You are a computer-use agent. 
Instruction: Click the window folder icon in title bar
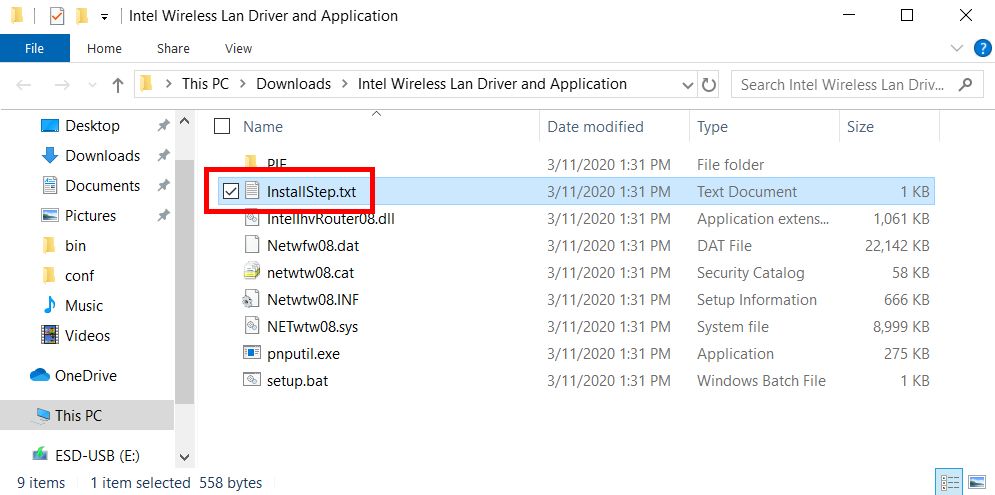17,15
